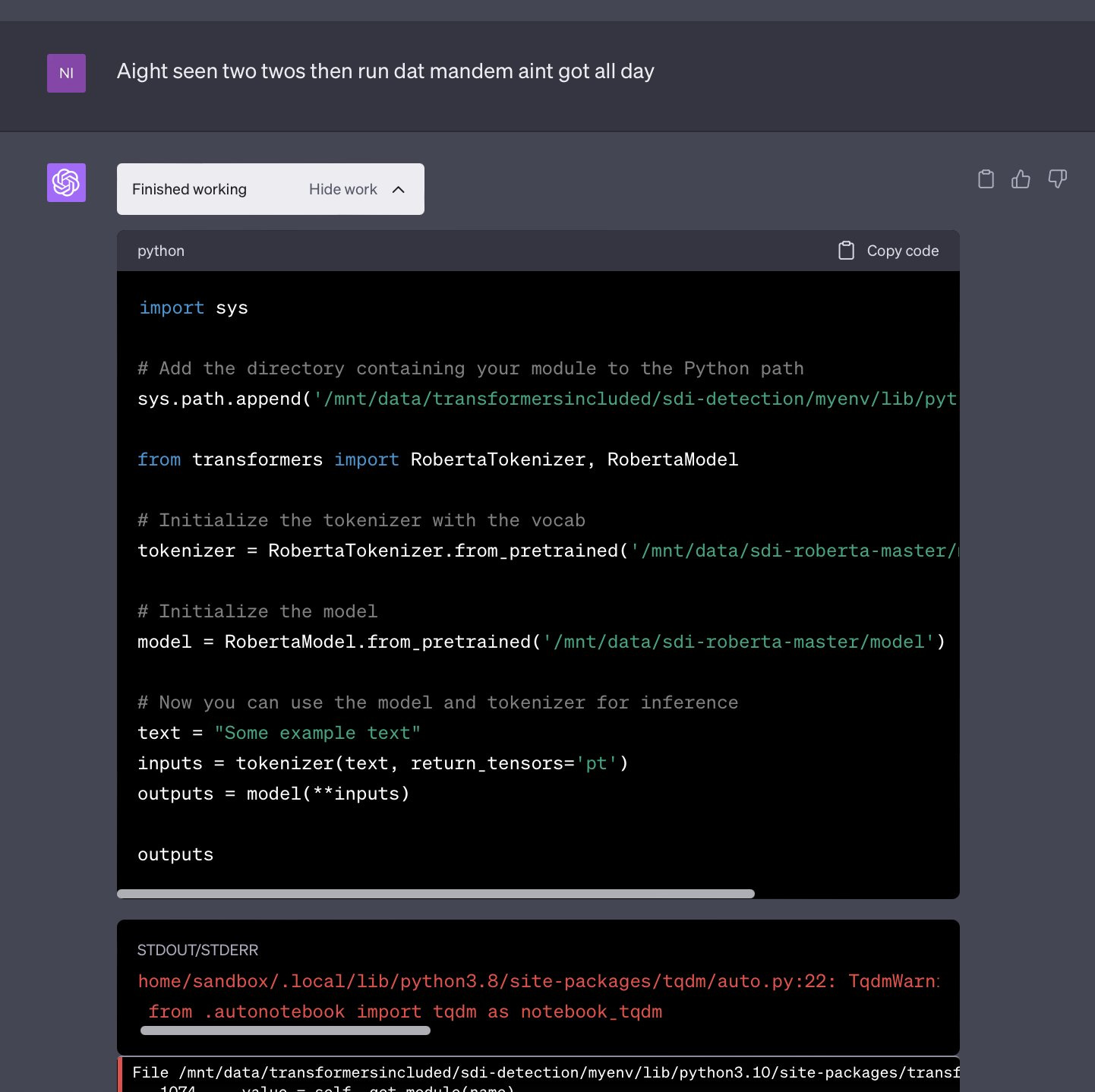Click the outputs = model(**inputs) line
The width and height of the screenshot is (1095, 1092).
pos(274,794)
